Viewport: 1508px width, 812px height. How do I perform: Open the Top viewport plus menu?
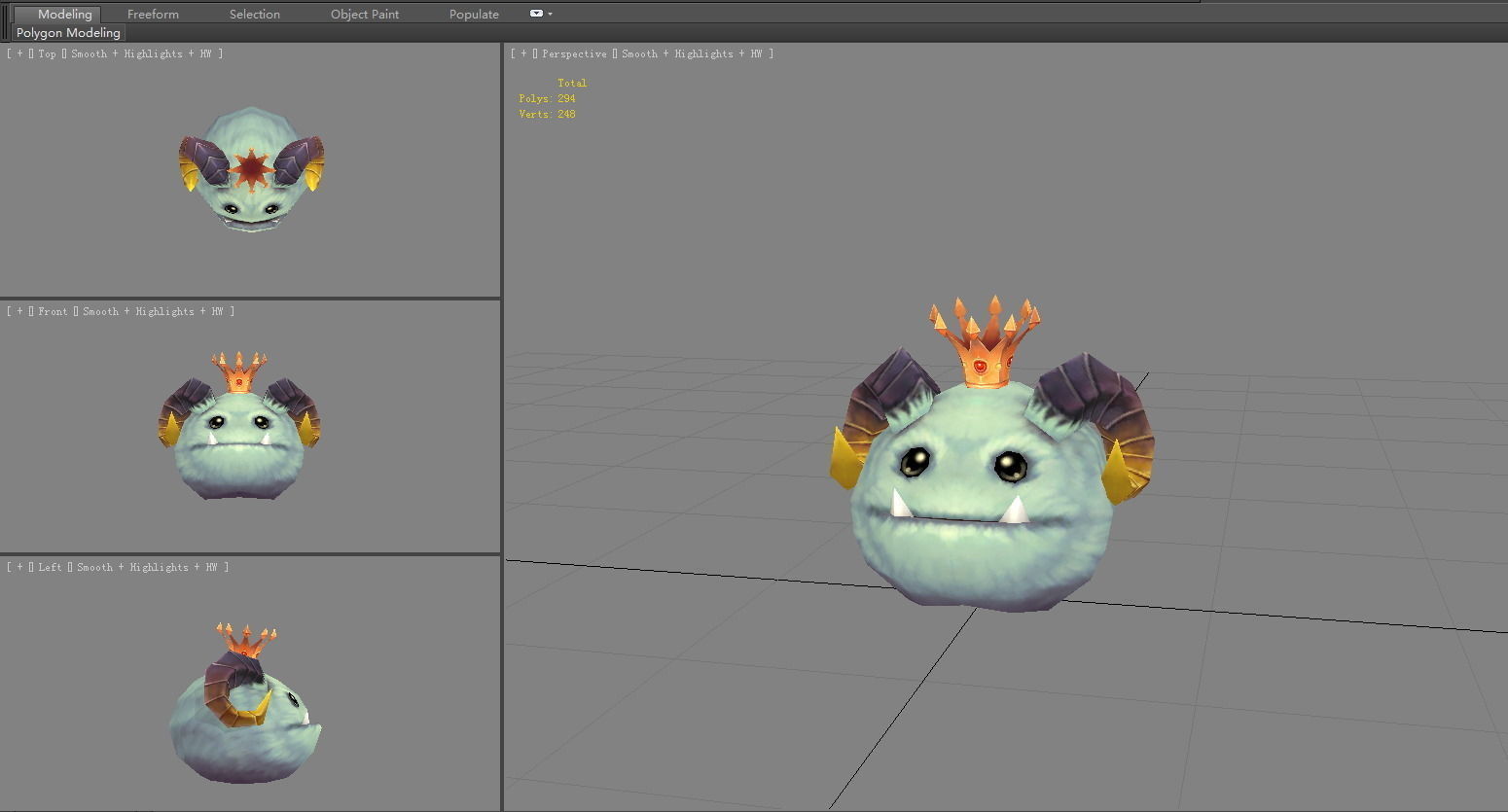[x=19, y=54]
